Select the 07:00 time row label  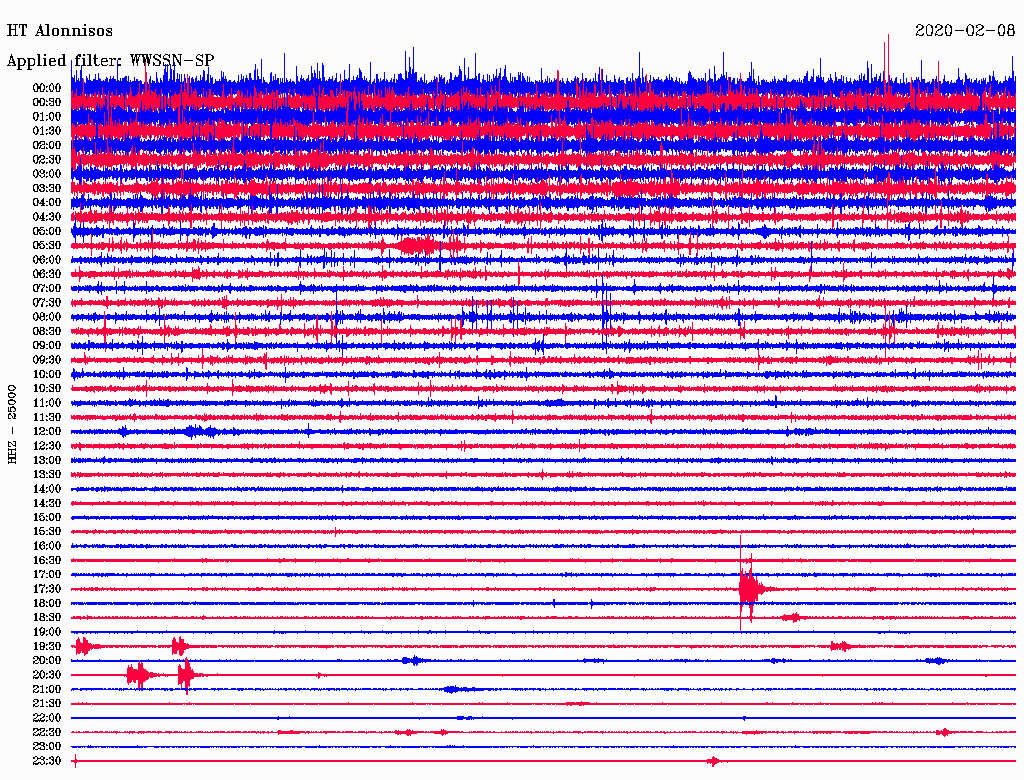pos(47,289)
